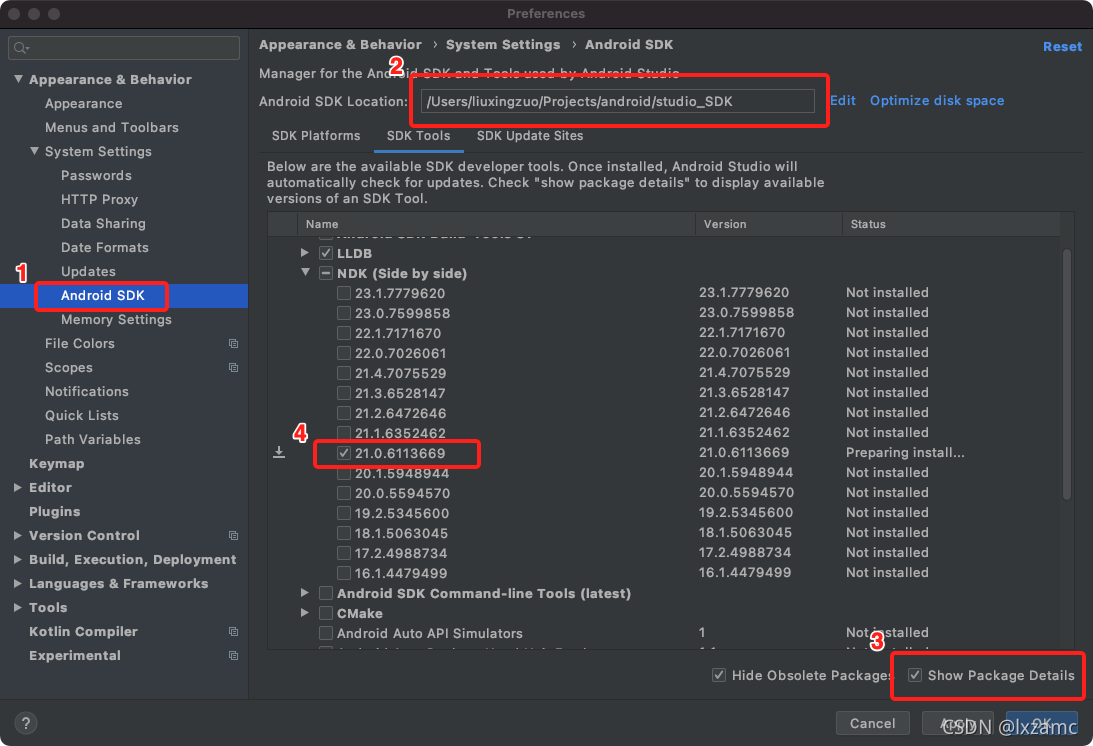The width and height of the screenshot is (1093, 746).
Task: Collapse Appearance & Behavior tree section
Action: tap(19, 79)
